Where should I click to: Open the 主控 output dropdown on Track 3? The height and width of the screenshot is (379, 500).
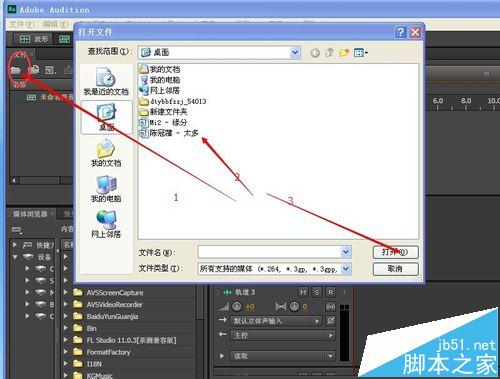pos(283,335)
